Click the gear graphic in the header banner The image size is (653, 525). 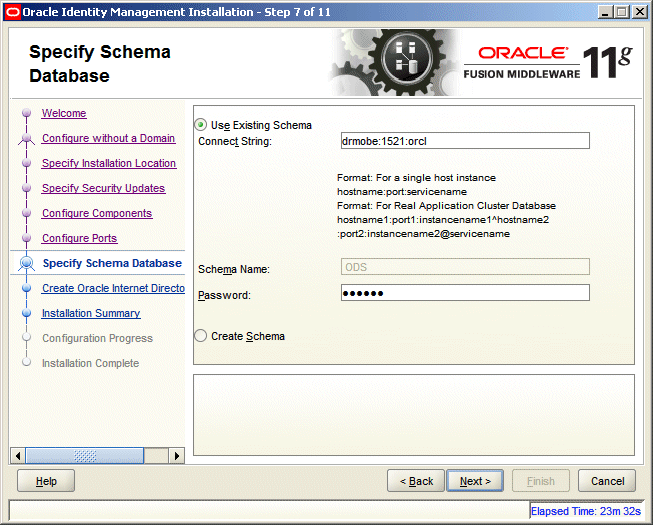click(396, 62)
